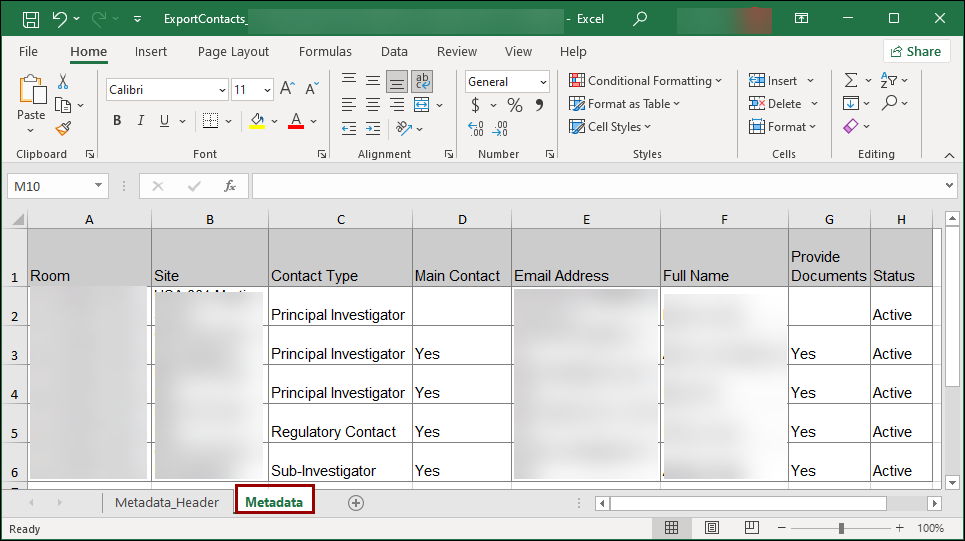Image resolution: width=965 pixels, height=541 pixels.
Task: Open the Page Layout ribbon tab
Action: tap(233, 52)
